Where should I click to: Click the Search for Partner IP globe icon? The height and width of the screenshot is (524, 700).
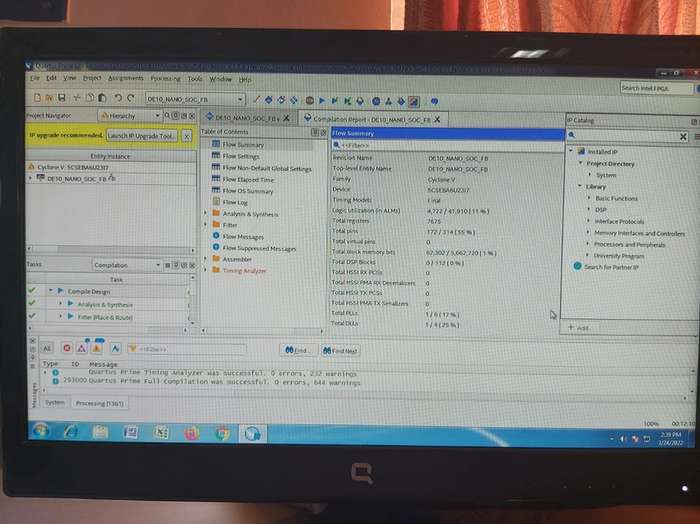point(577,266)
